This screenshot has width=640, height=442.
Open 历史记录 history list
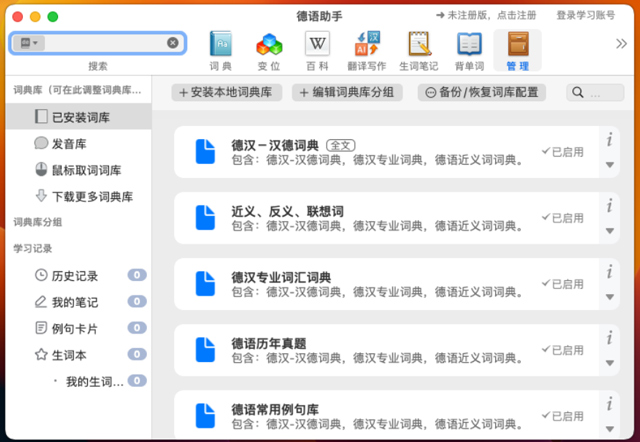pos(79,275)
